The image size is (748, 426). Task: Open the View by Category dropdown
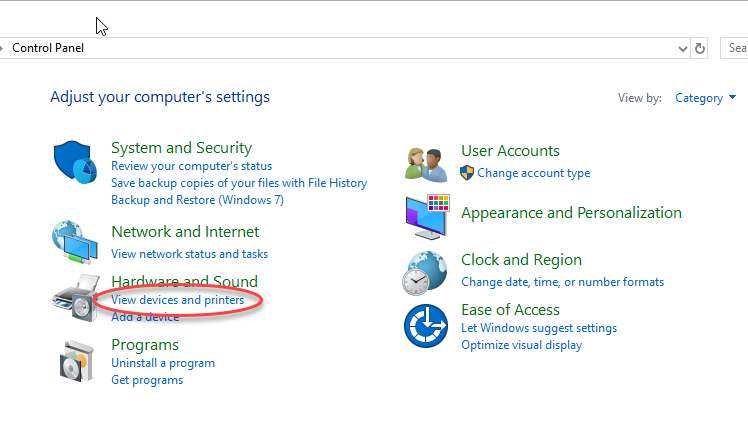705,98
